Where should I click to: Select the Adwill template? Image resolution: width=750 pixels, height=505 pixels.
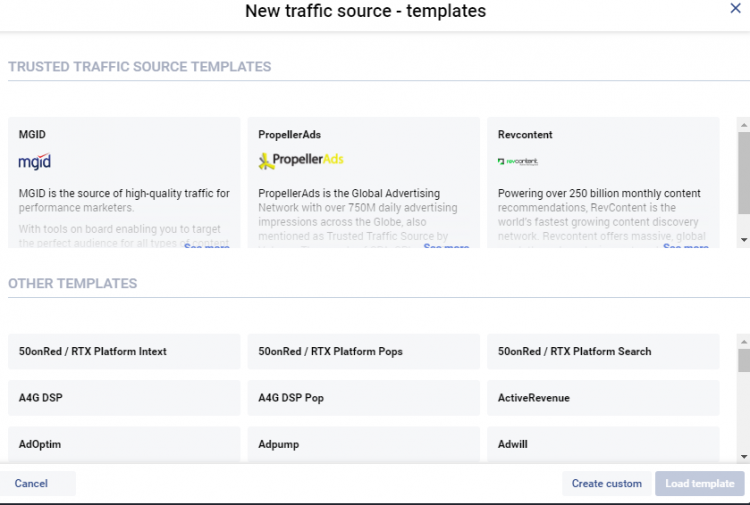[603, 444]
